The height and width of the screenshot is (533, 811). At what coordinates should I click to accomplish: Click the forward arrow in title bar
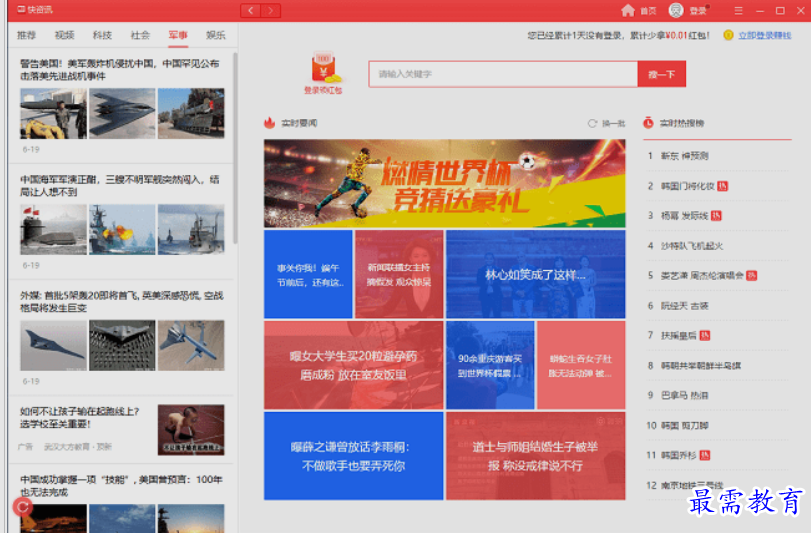(x=271, y=10)
